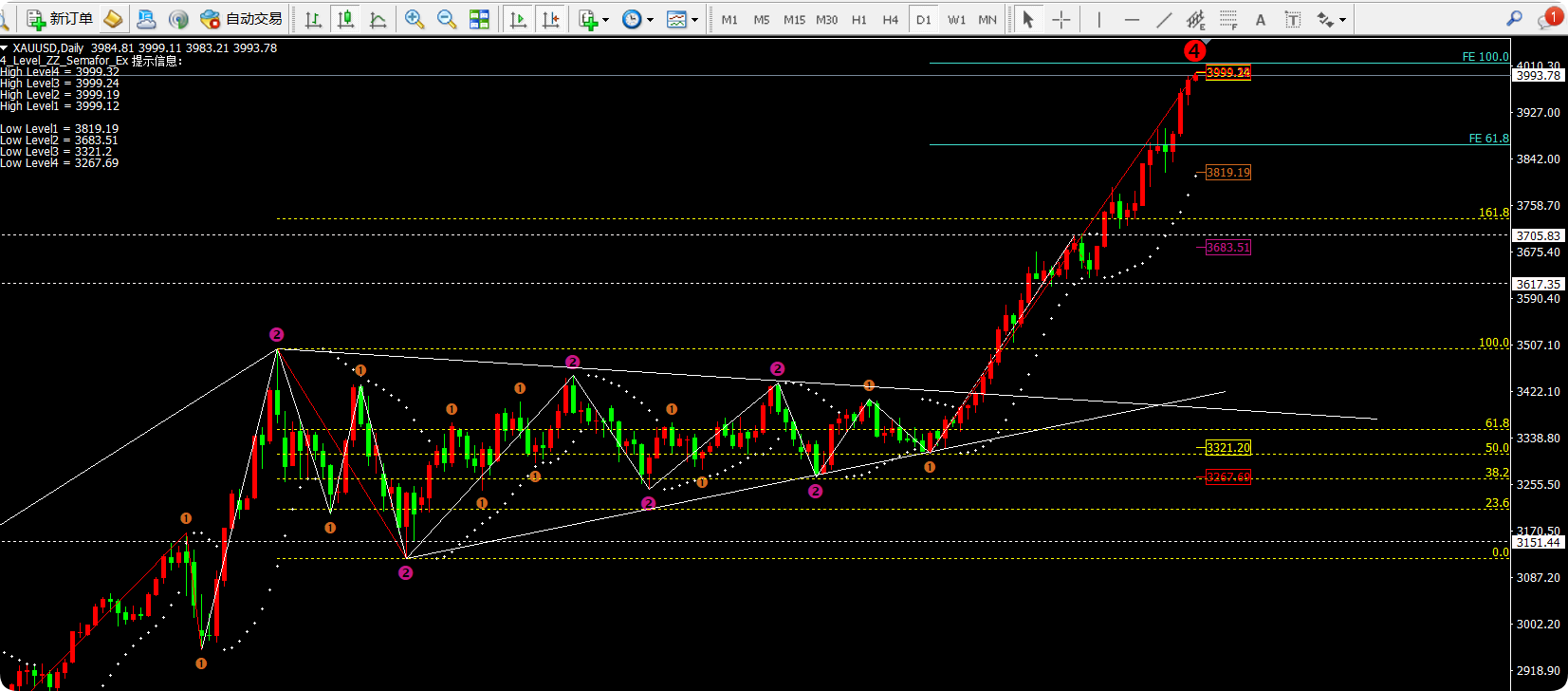
Task: Zoom out of the chart
Action: click(447, 19)
